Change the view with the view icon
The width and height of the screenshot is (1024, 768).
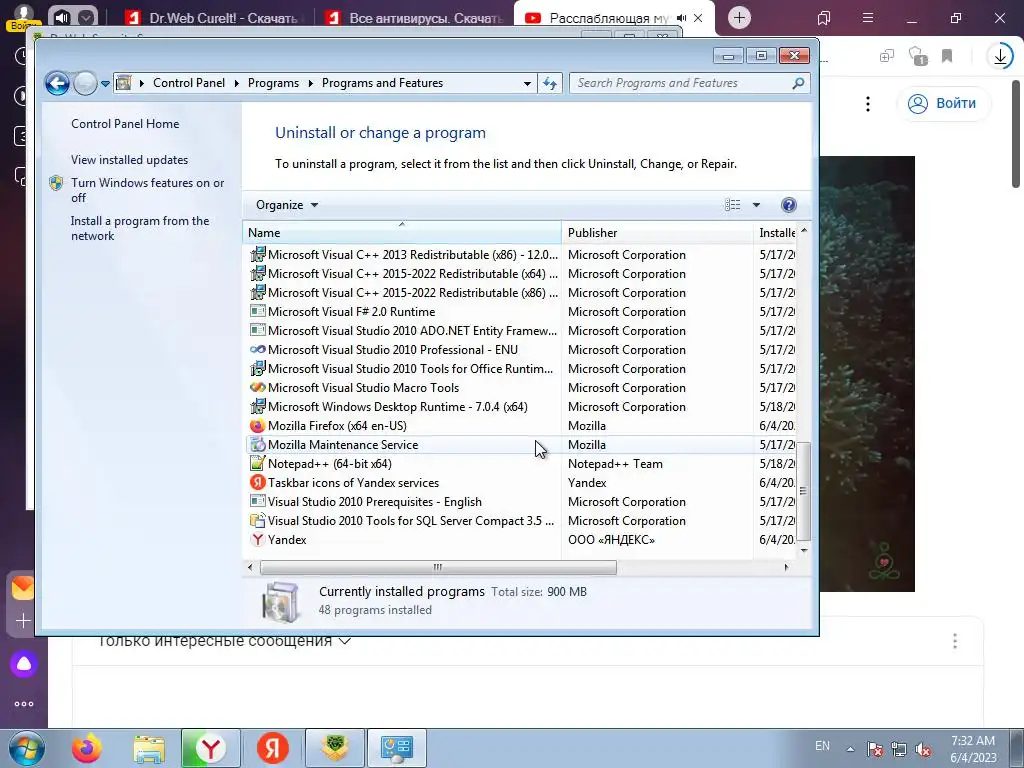(733, 205)
